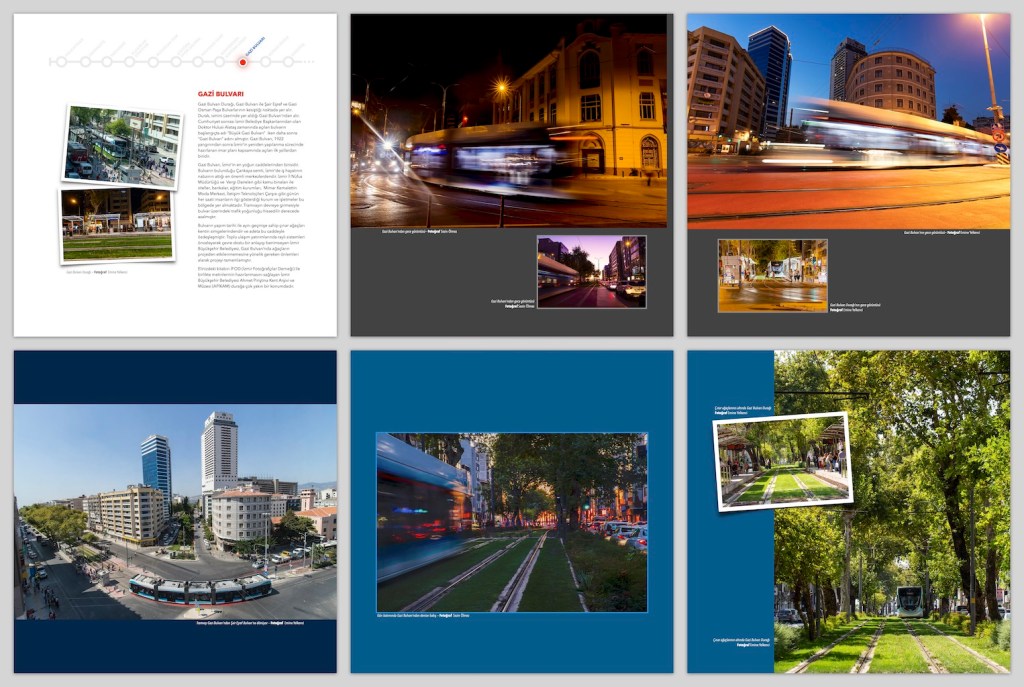Open the blurred tram photo with orange road
The width and height of the screenshot is (1024, 687).
[848, 120]
